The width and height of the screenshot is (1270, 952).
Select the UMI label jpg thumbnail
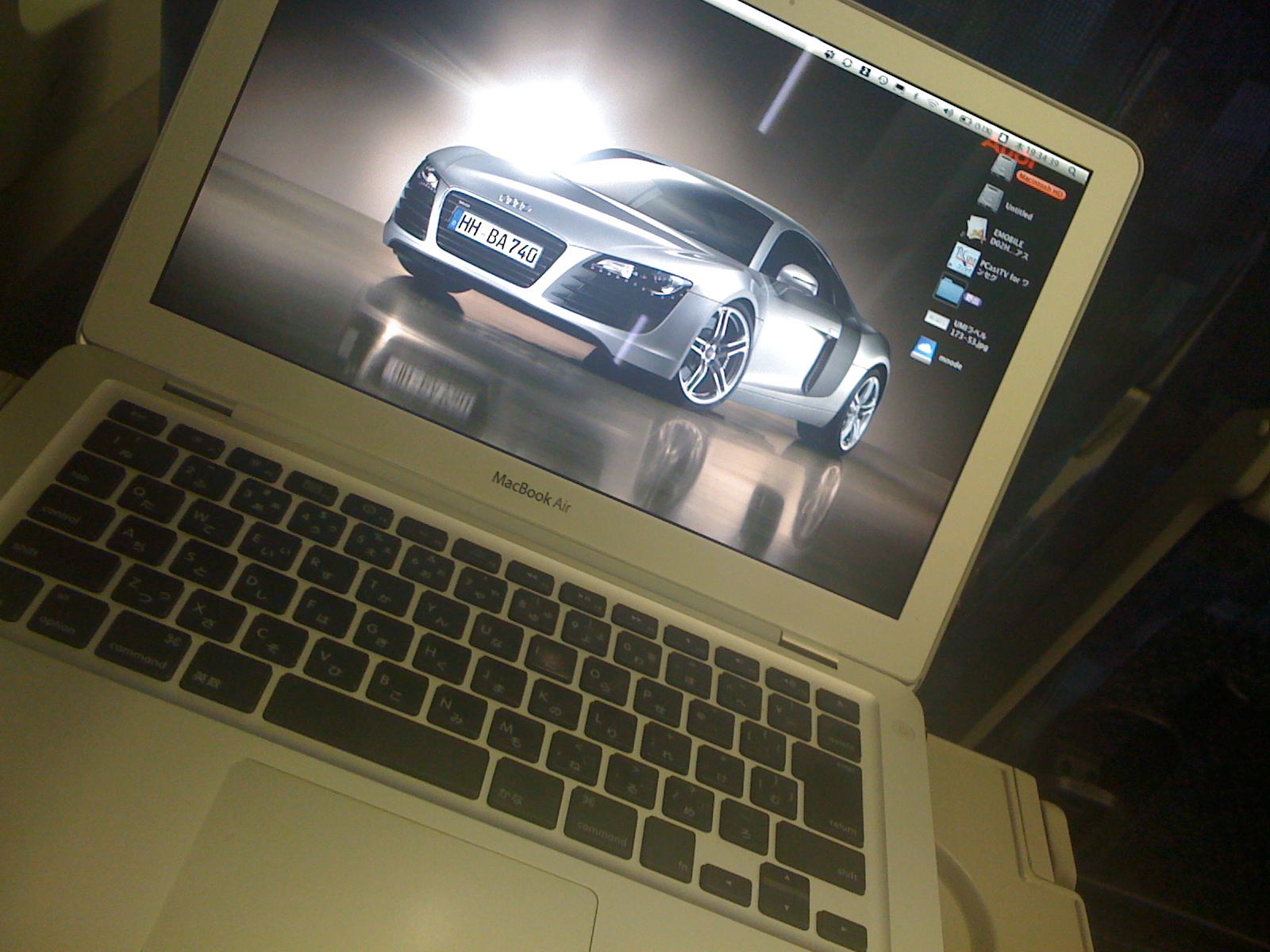[937, 321]
